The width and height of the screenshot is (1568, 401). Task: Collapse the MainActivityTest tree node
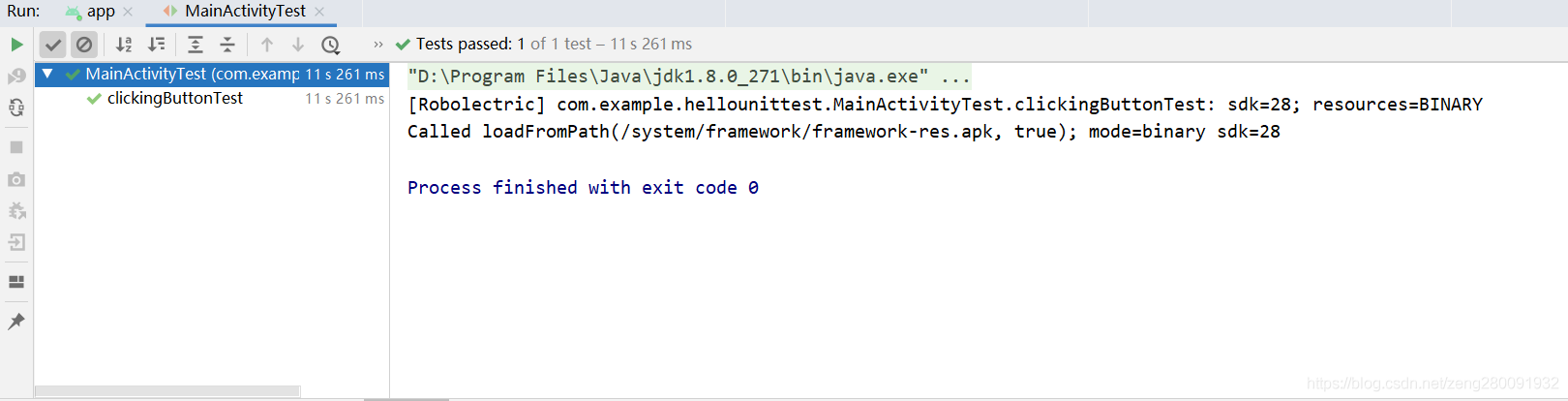pos(47,74)
